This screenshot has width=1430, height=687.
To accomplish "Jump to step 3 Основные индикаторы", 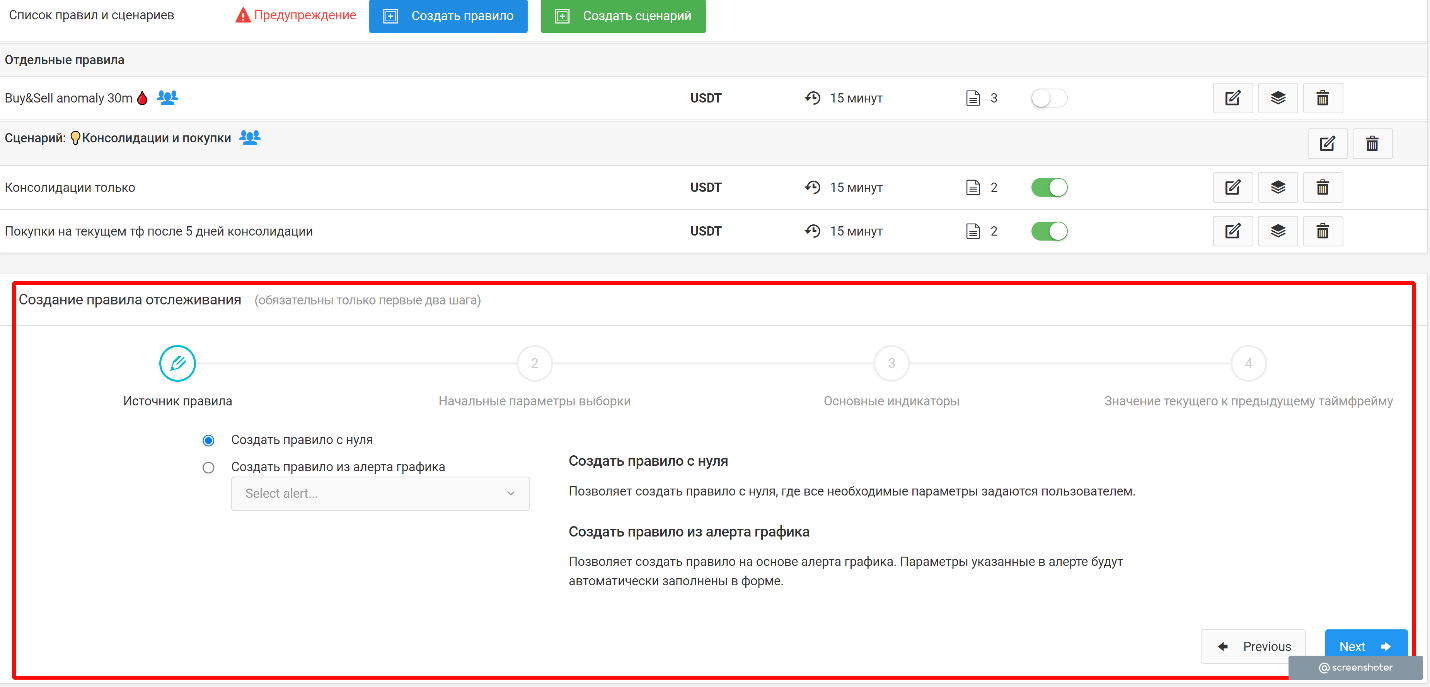I will 891,364.
